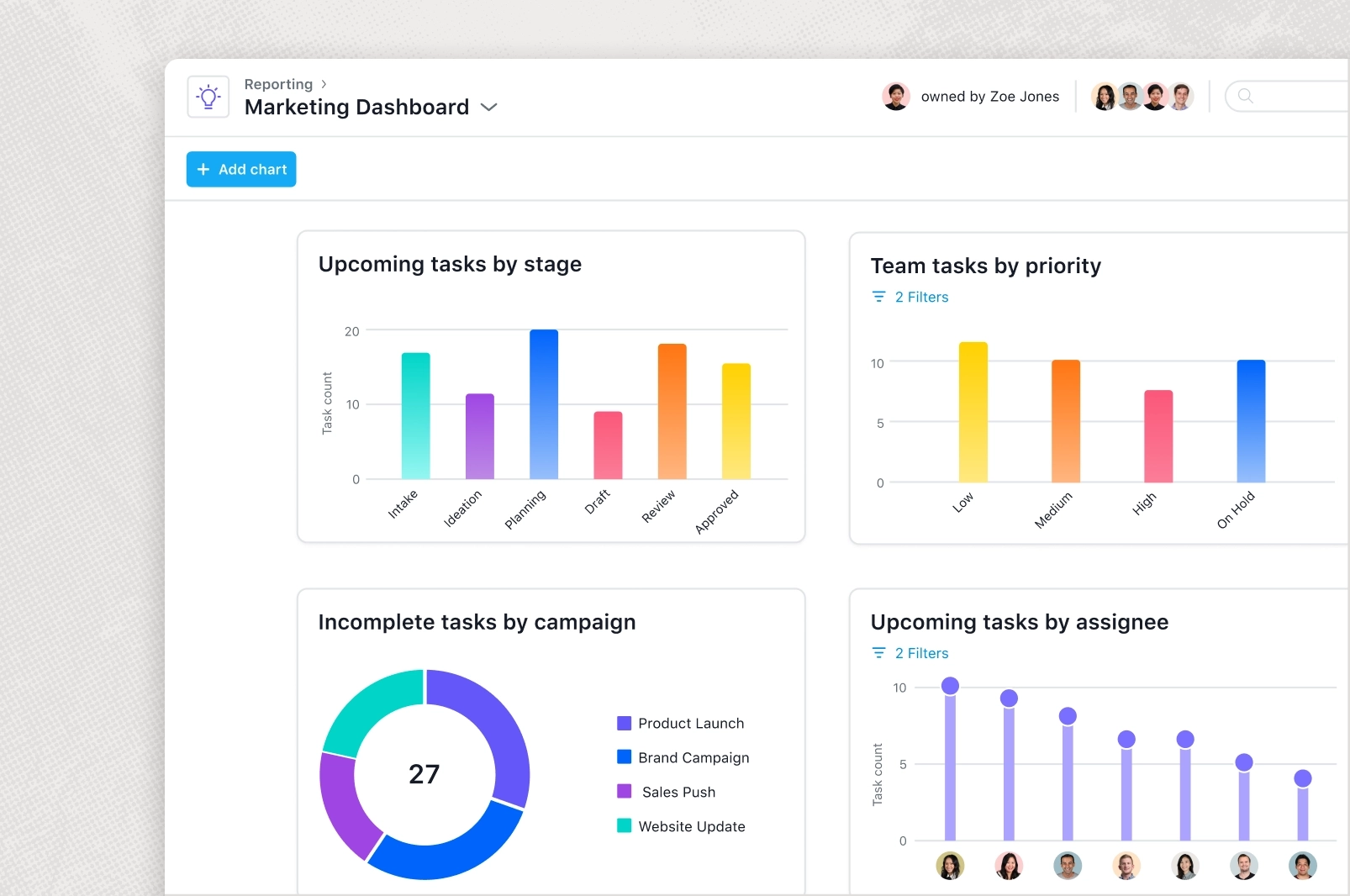Click the Add chart button

click(x=241, y=169)
